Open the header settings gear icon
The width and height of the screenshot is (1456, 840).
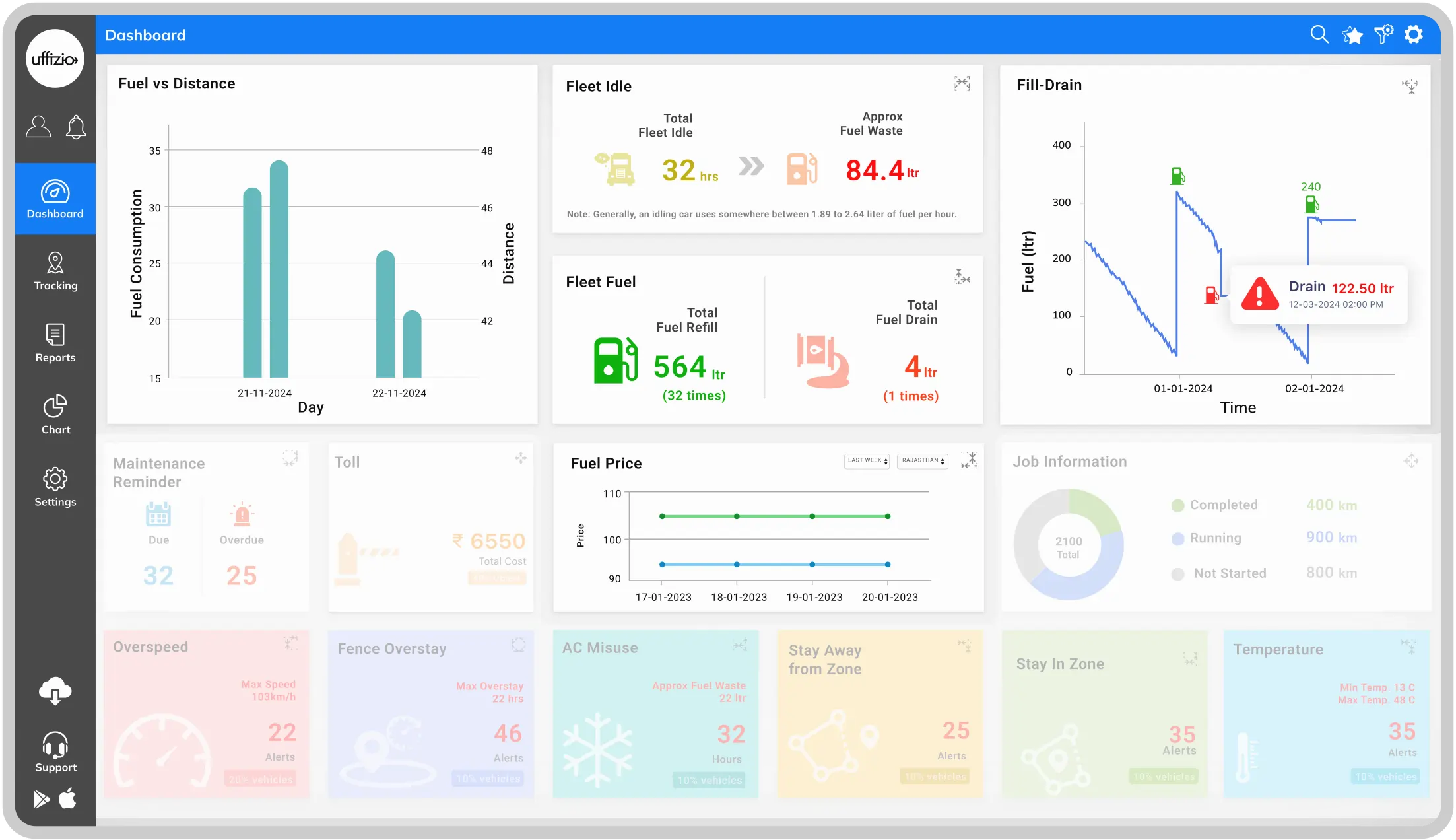click(1414, 34)
